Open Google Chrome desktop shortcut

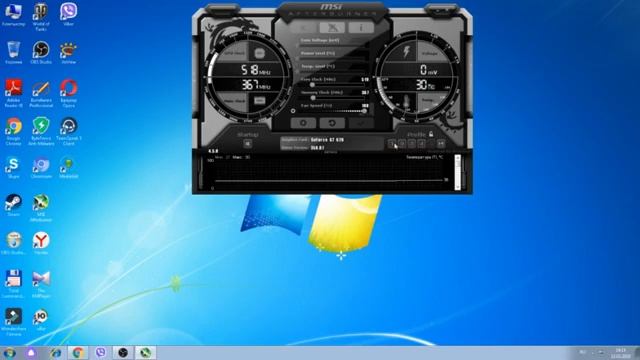coord(13,131)
